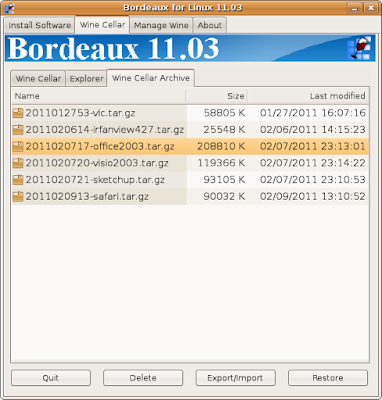This screenshot has height=400, width=382.
Task: Click the archive icon beside 2011020717-office2003.tar.gz
Action: tap(18, 146)
